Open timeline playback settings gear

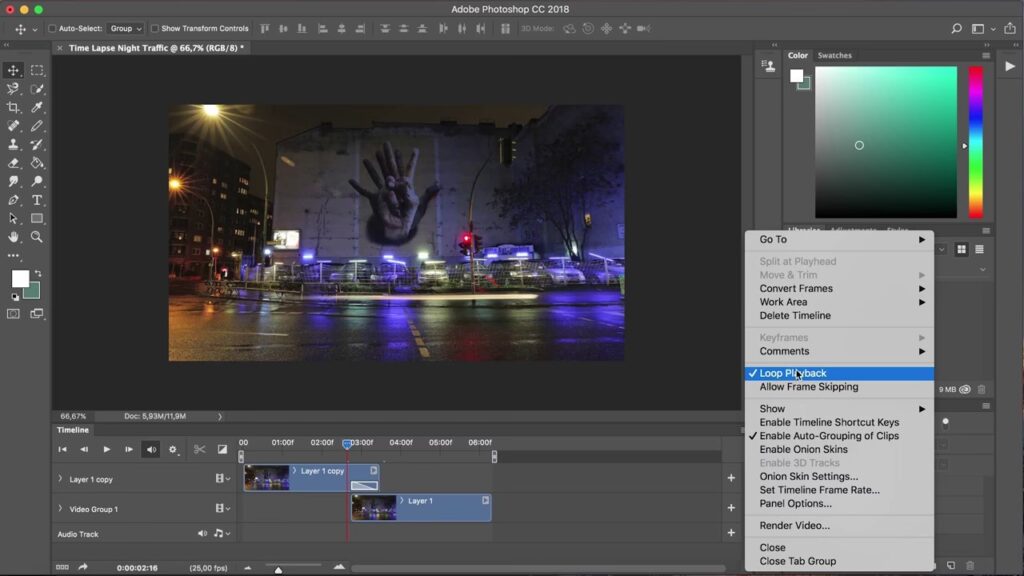pyautogui.click(x=173, y=450)
